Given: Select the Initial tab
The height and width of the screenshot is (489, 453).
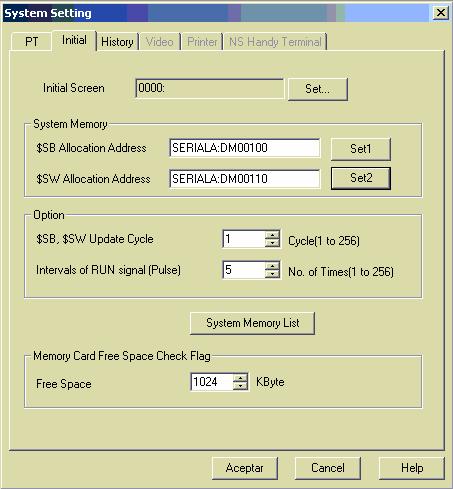Looking at the screenshot, I should (74, 40).
